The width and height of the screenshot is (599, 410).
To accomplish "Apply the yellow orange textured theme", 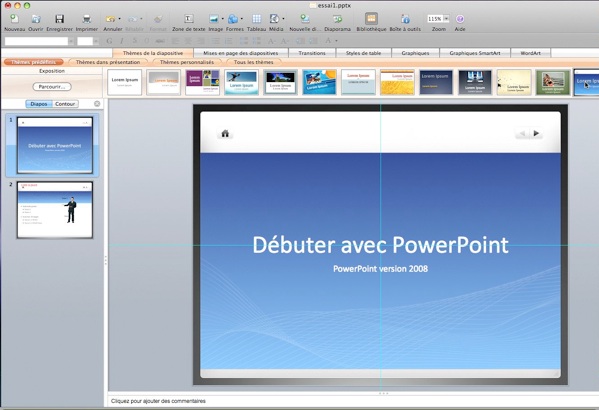I will point(397,82).
